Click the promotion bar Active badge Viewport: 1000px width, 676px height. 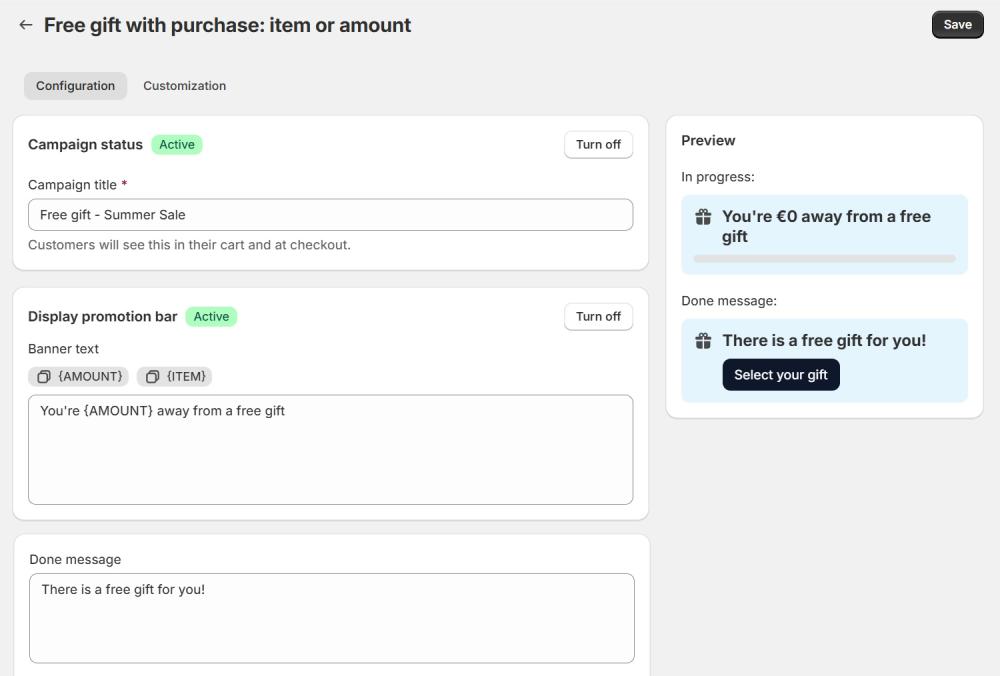tap(211, 316)
